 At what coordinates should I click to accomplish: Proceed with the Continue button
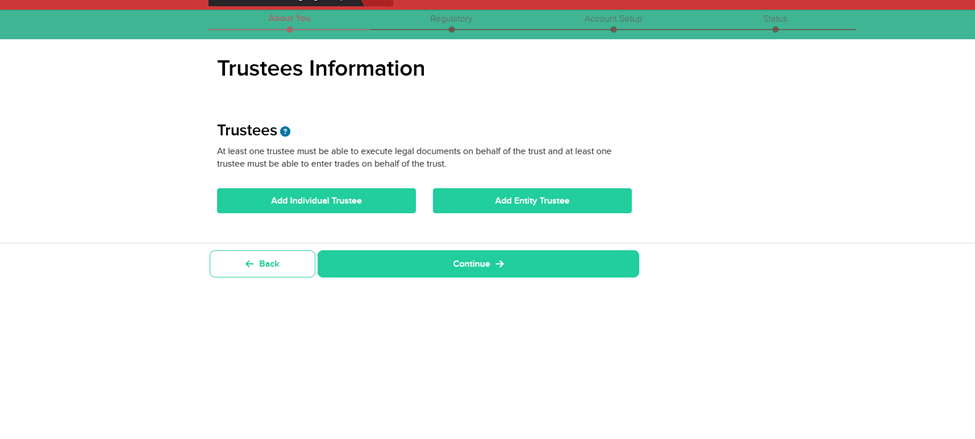tap(477, 264)
